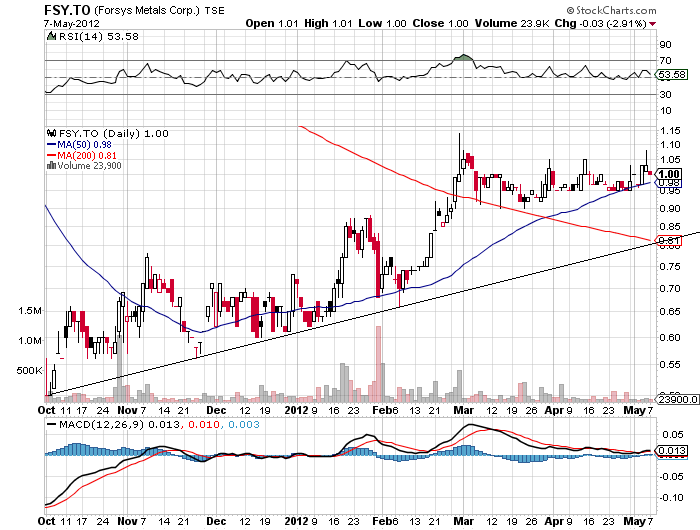Click the MA(200) 0.81 legend entry
The height and width of the screenshot is (530, 700).
pyautogui.click(x=87, y=156)
